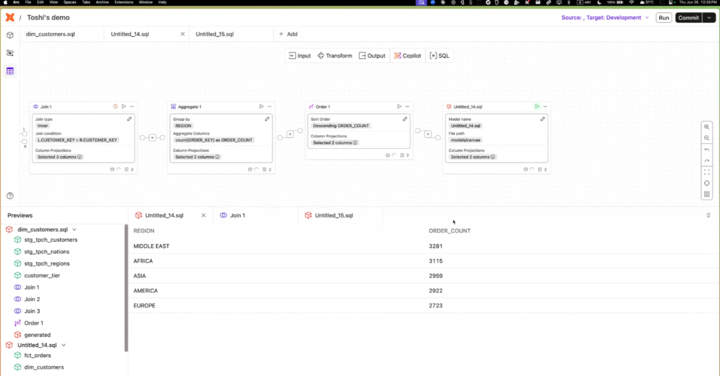720x376 pixels.
Task: Click the Previews panel vertical scrollbar
Action: (x=126, y=288)
